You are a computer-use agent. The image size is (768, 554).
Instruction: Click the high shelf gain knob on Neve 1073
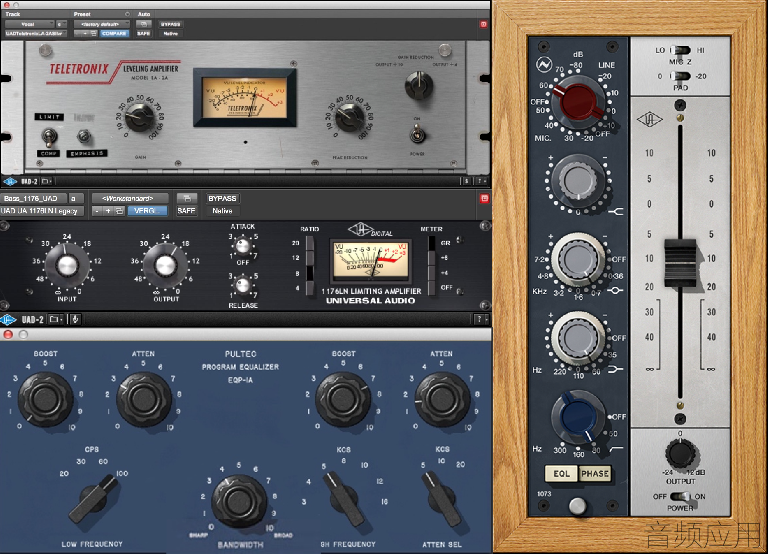tap(578, 180)
